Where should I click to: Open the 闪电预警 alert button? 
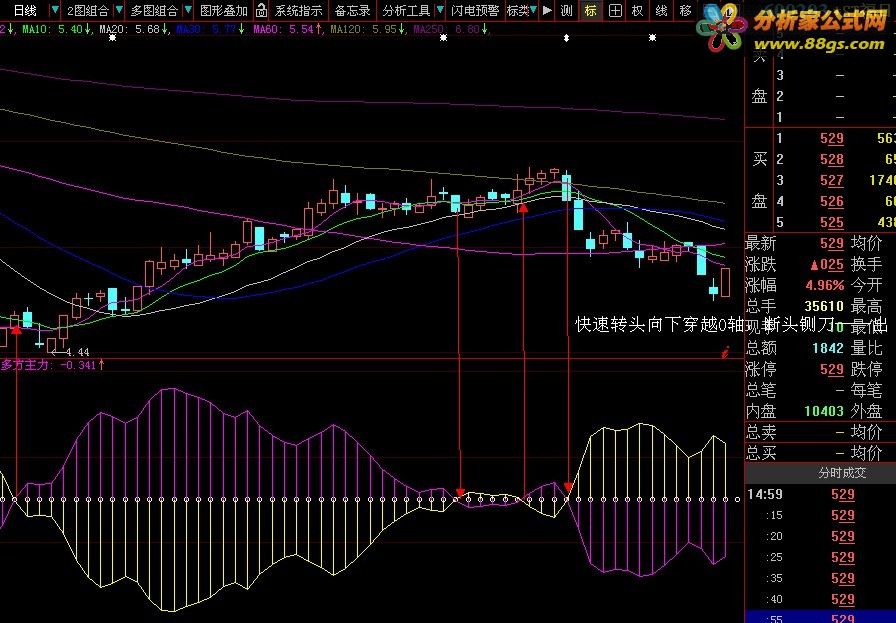tap(475, 10)
